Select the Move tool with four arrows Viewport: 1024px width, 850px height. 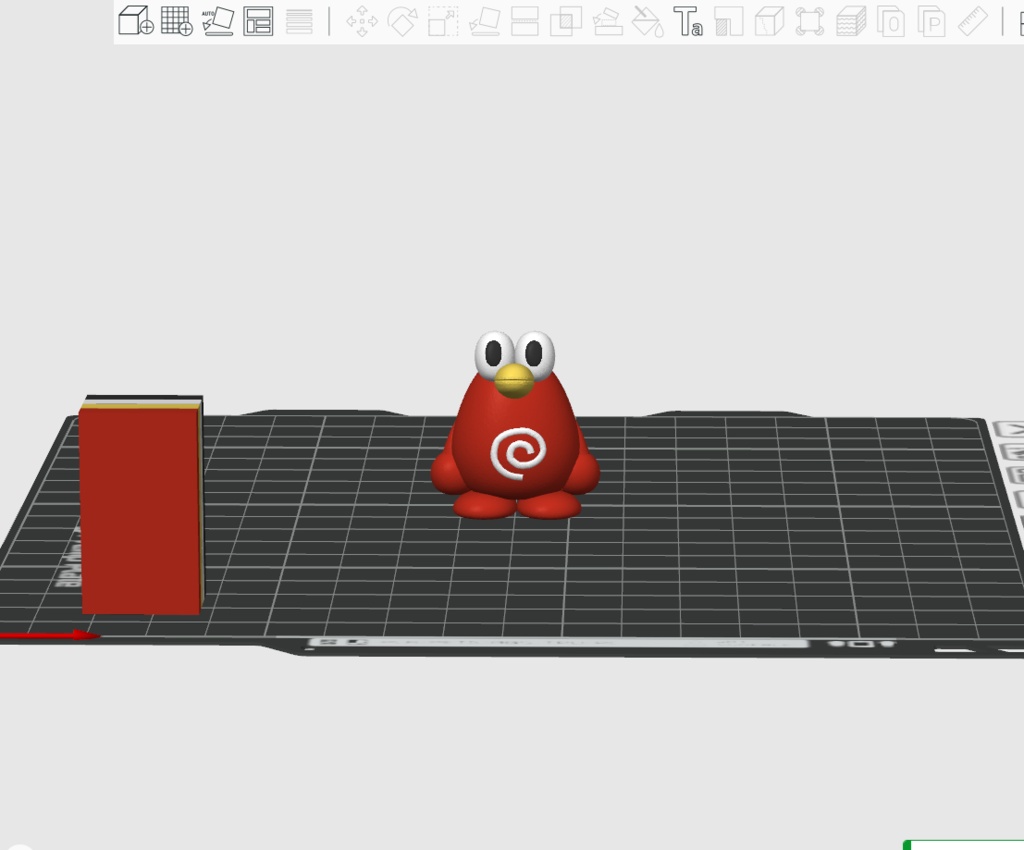click(362, 22)
